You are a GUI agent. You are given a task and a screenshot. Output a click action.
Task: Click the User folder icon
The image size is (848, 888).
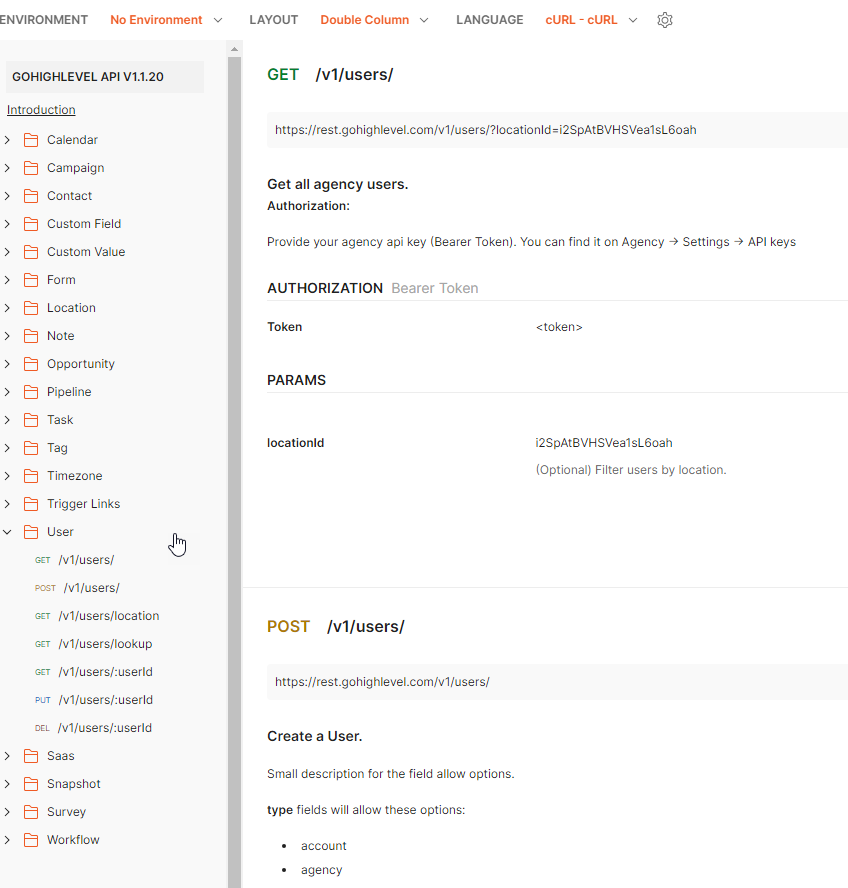pos(31,532)
